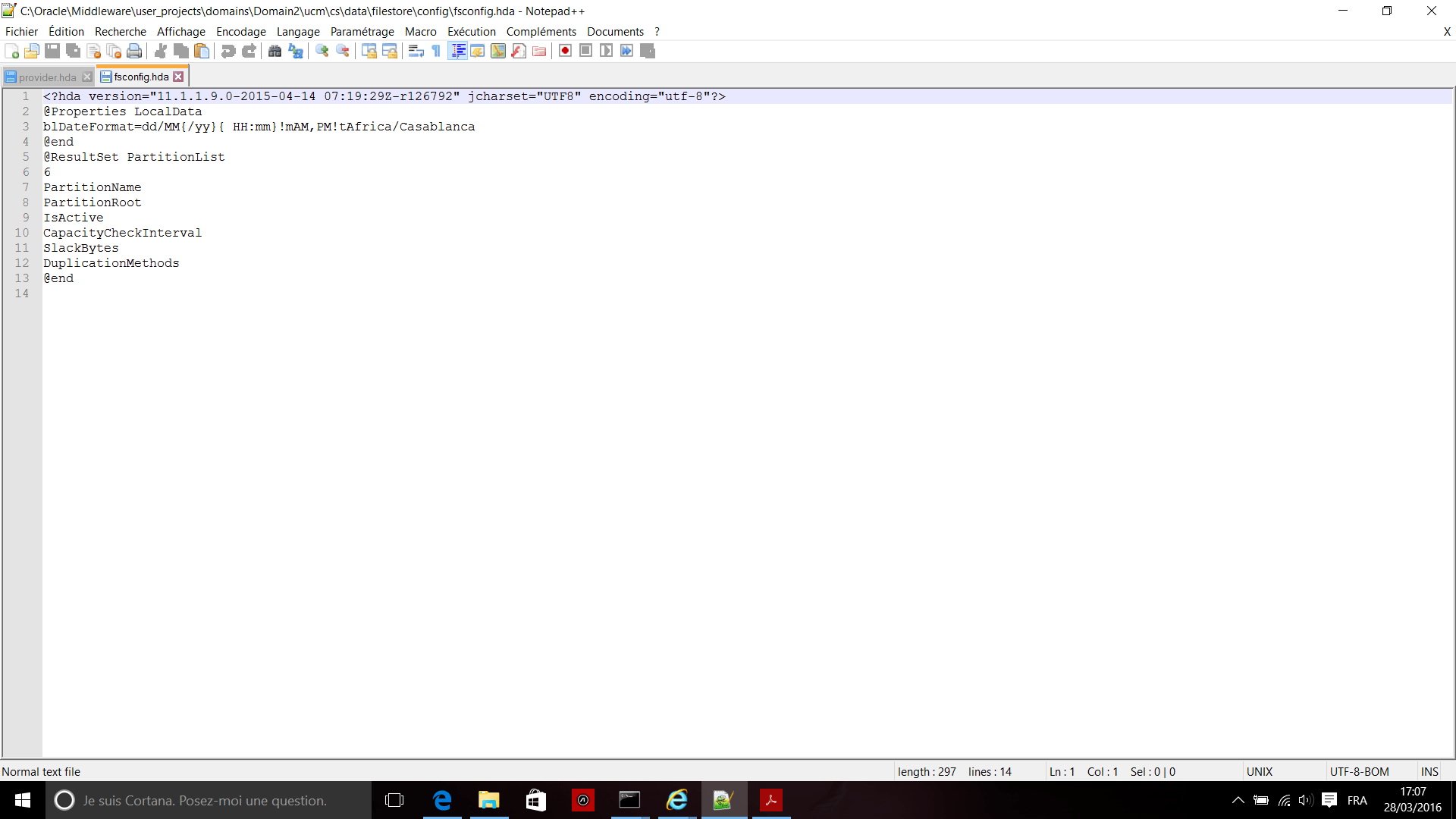Click the Replace toolbar icon
This screenshot has height=819, width=1456.
pyautogui.click(x=296, y=51)
